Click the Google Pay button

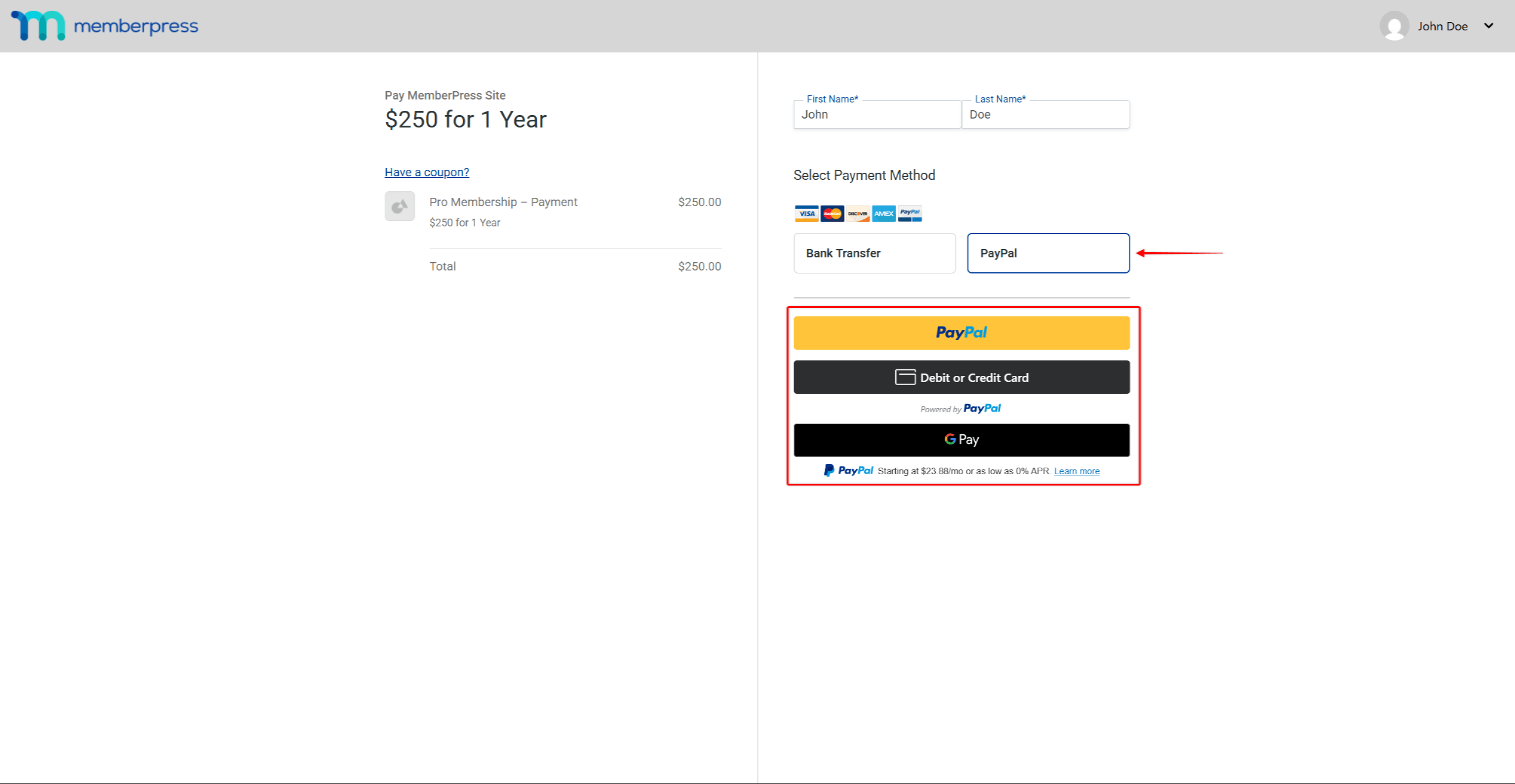coord(961,440)
